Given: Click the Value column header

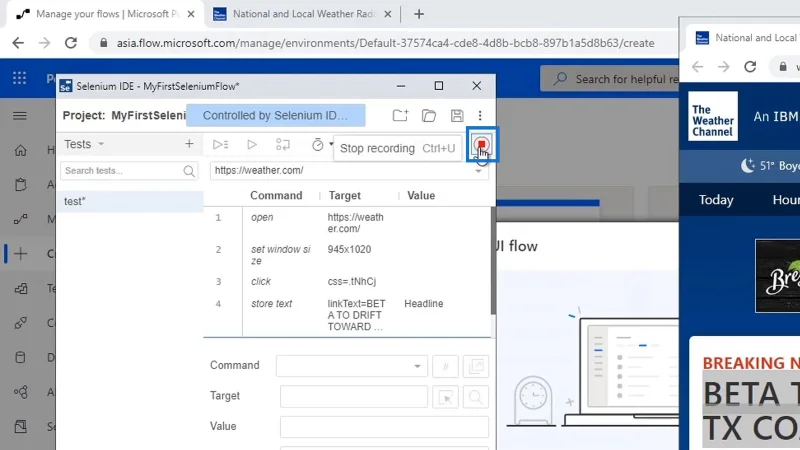Looking at the screenshot, I should pos(421,195).
